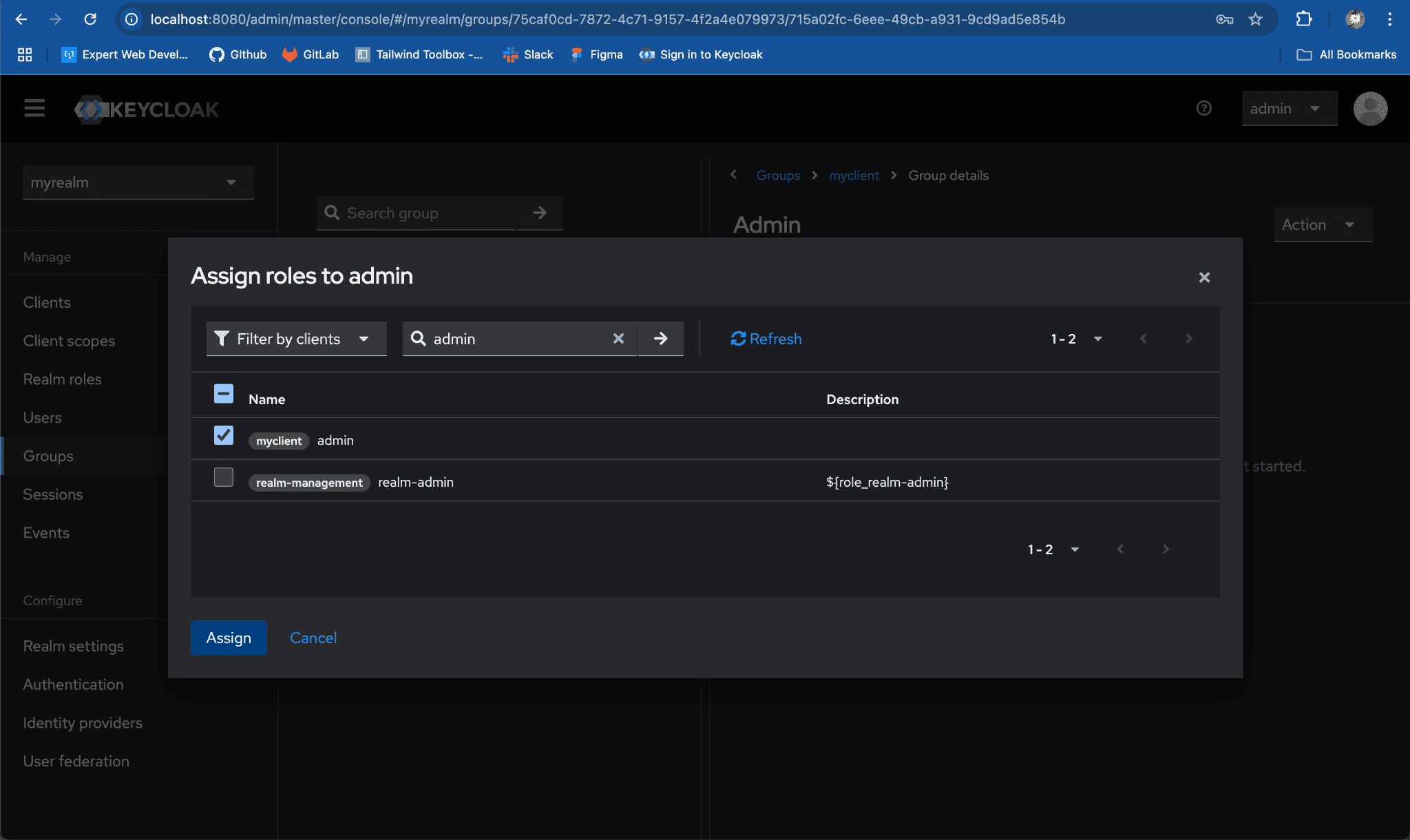Bookmark page with the star icon
Viewport: 1410px width, 840px height.
tap(1256, 19)
